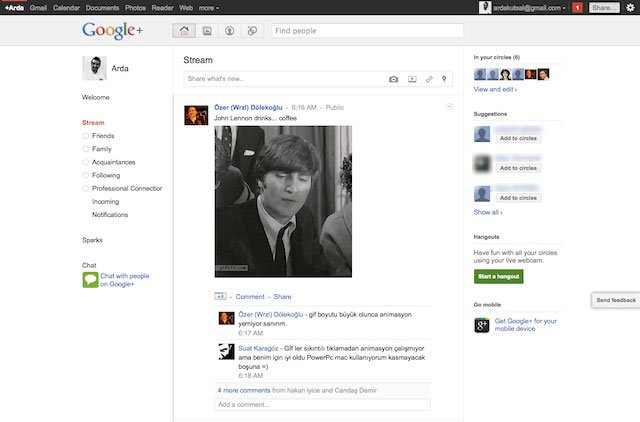Expand the 4 more comments link
The image size is (640, 422).
click(x=244, y=389)
